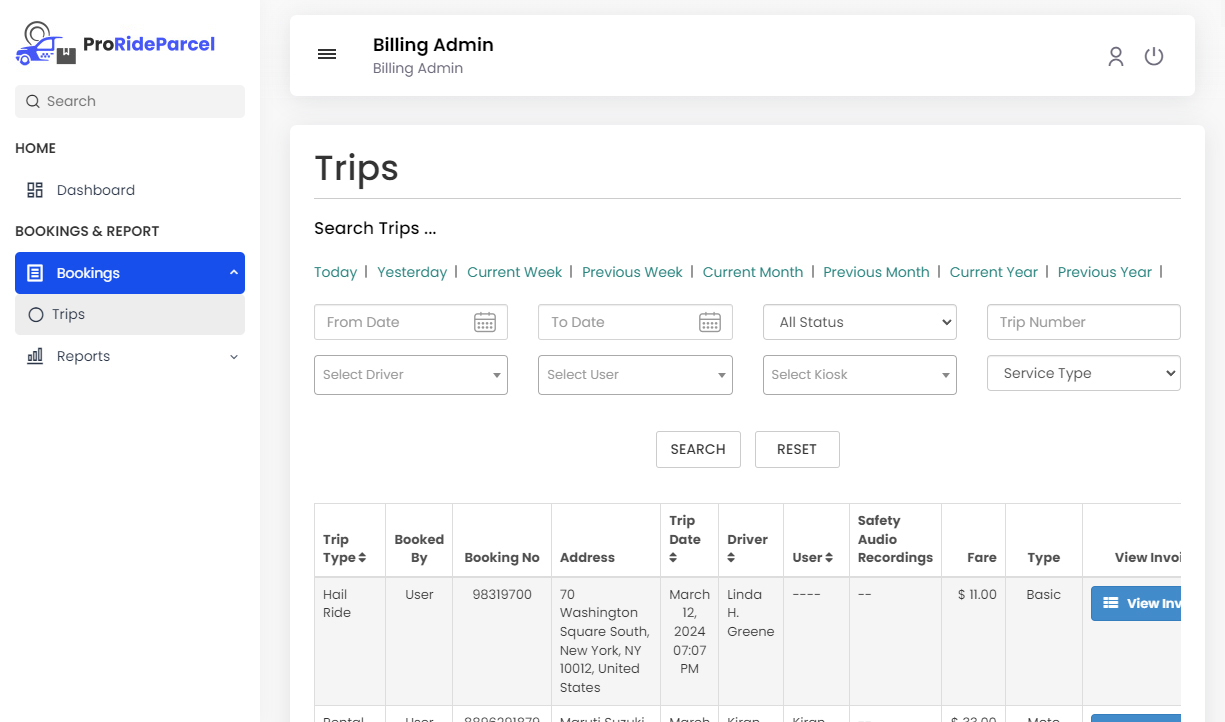The width and height of the screenshot is (1225, 722).
Task: Click the Dashboard grid icon
Action: click(x=35, y=190)
